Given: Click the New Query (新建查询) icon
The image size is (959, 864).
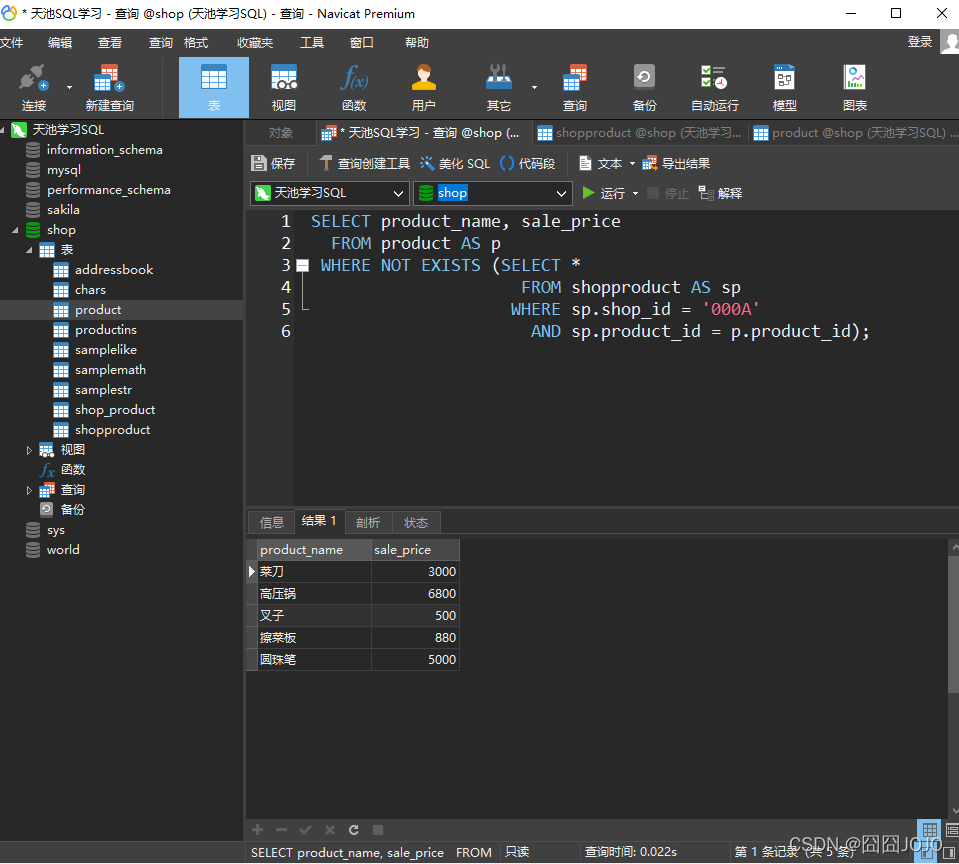Looking at the screenshot, I should click(x=109, y=87).
